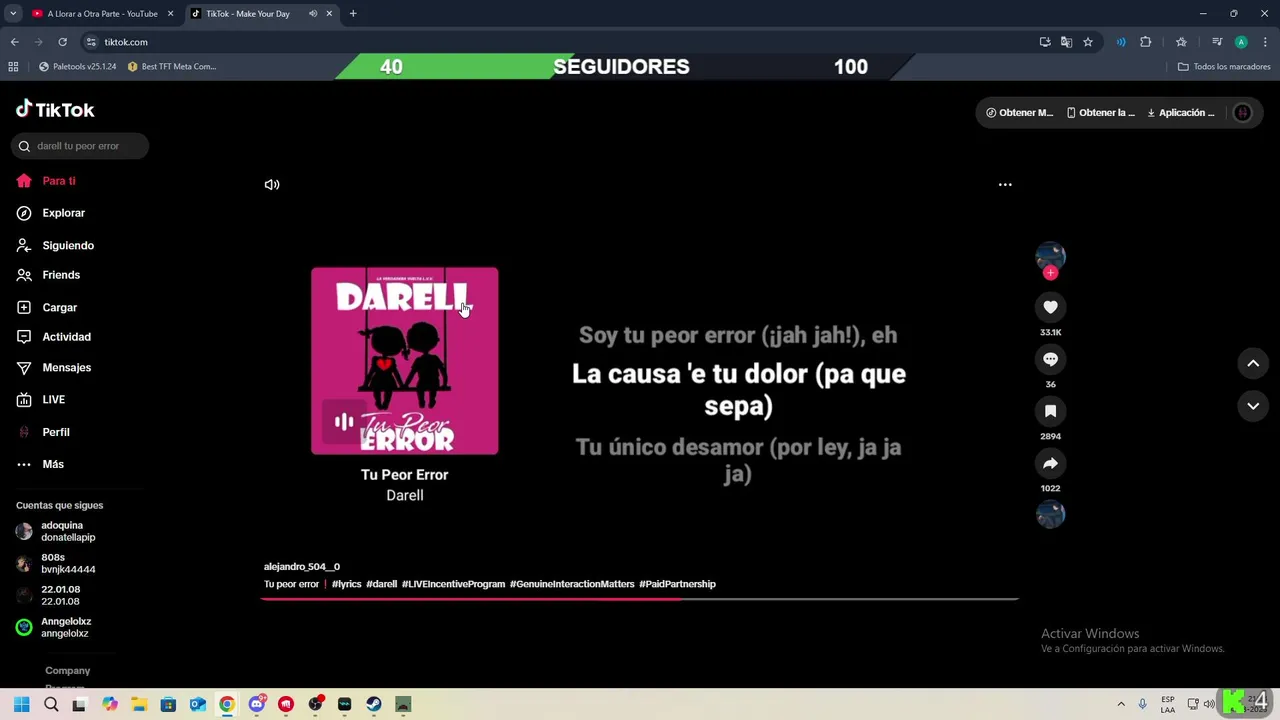Like the video with the heart icon
This screenshot has width=1280, height=720.
tap(1050, 307)
